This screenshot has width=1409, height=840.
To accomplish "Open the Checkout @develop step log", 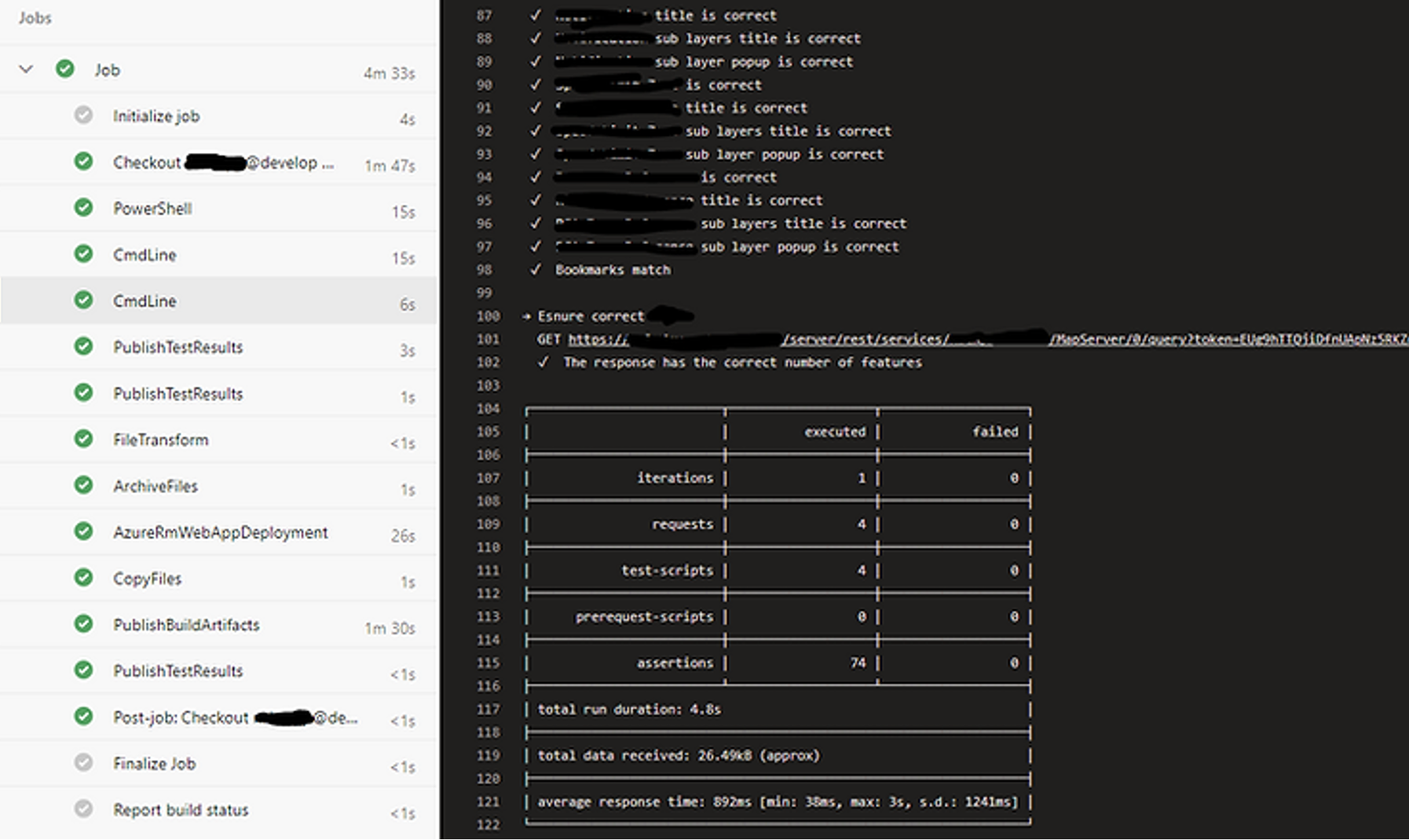I will [219, 163].
